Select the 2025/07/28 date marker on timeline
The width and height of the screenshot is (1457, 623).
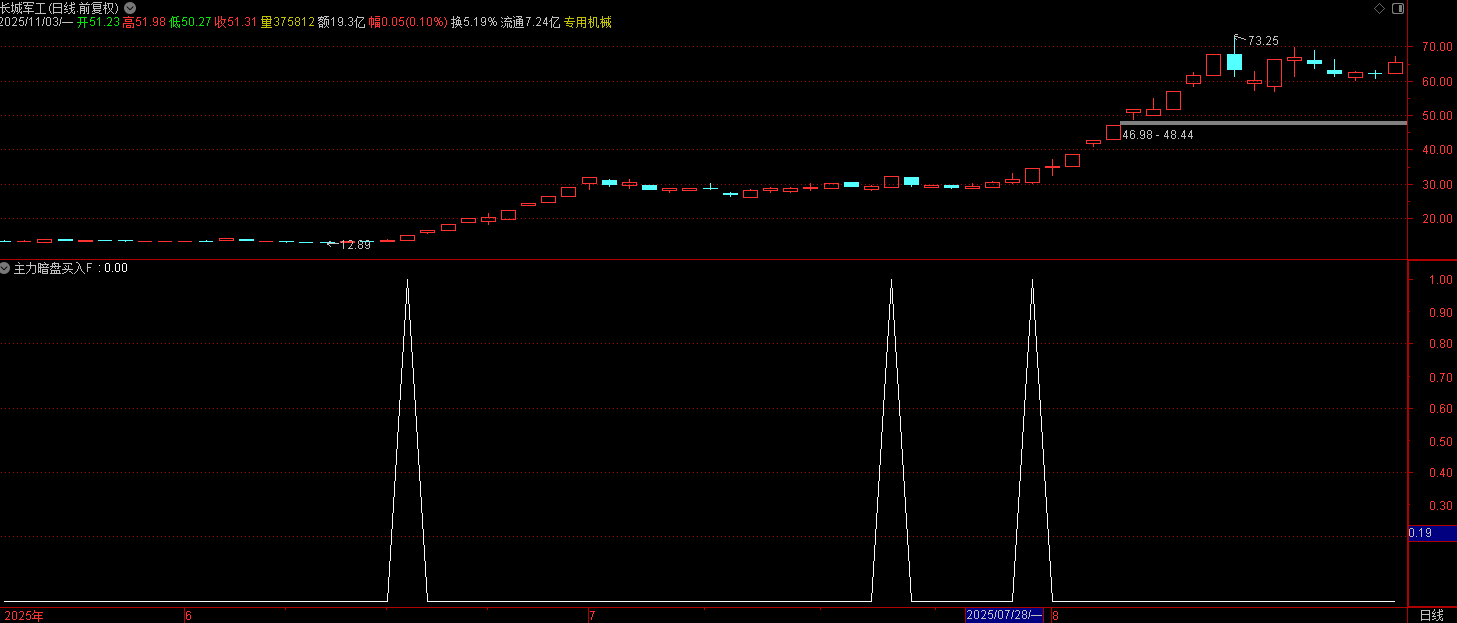point(1003,615)
